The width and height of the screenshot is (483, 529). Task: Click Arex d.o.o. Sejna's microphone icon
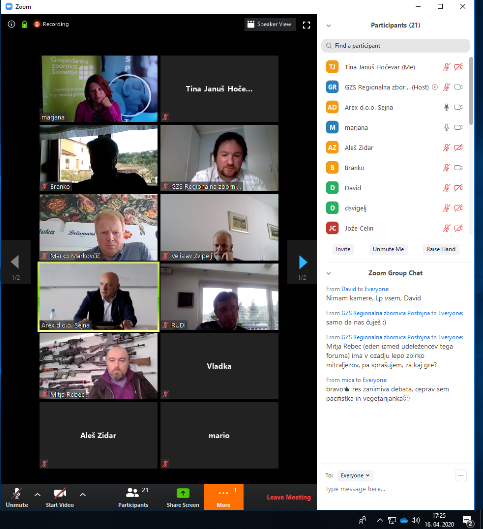click(446, 107)
